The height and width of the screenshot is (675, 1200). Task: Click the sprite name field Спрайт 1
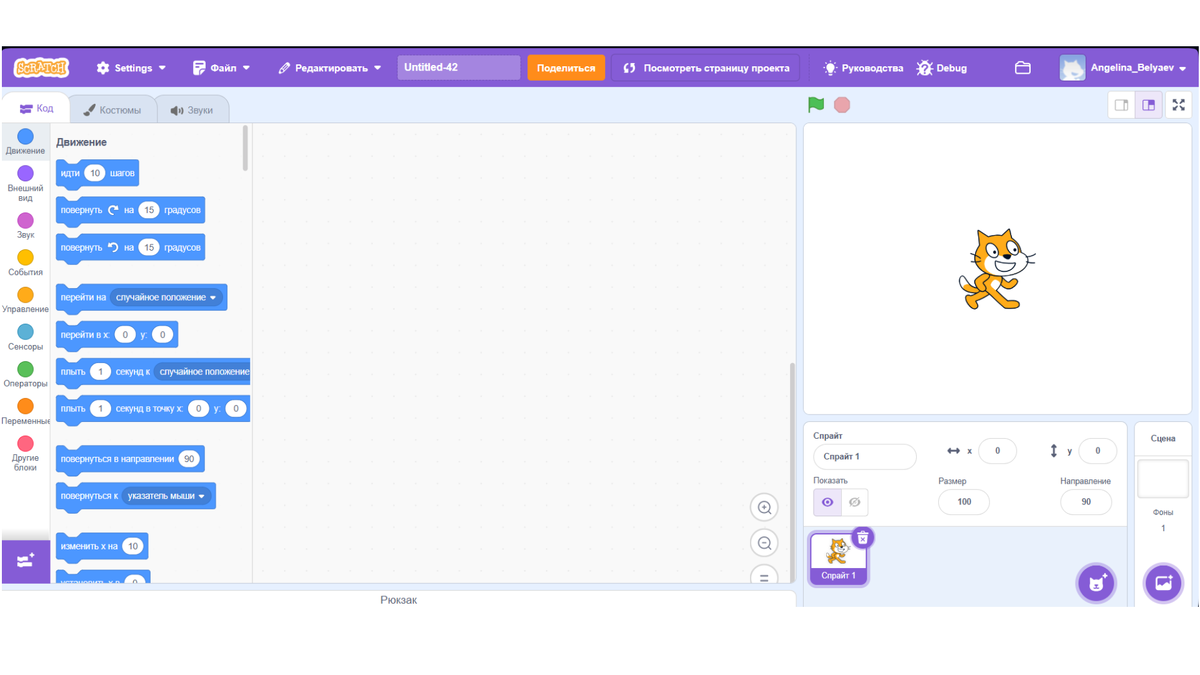(865, 456)
